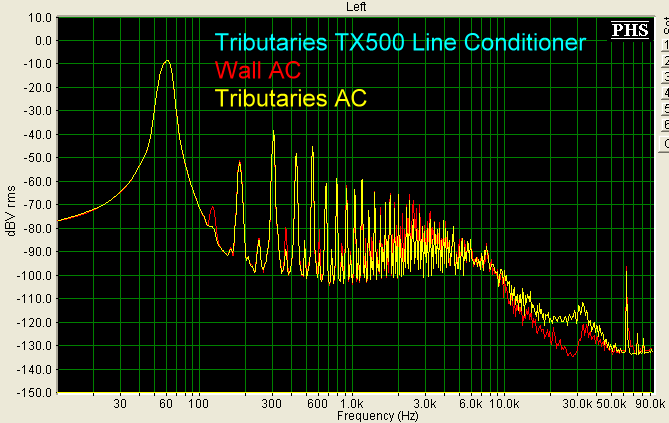
Task: Click the 'Tributaries TX500 Line Conditioner' title
Action: click(401, 42)
